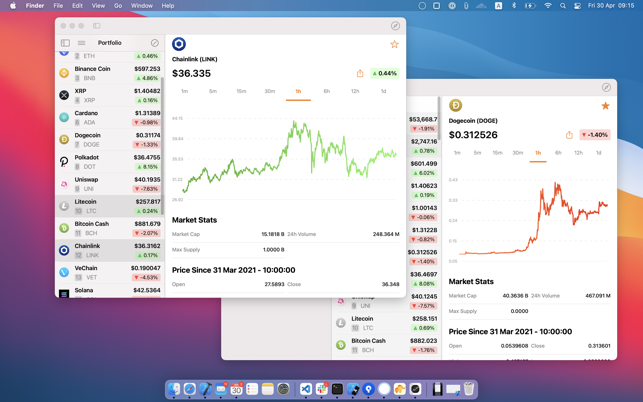The height and width of the screenshot is (402, 643).
Task: Select the 6h interval in Dogecoin chart
Action: pyautogui.click(x=558, y=153)
